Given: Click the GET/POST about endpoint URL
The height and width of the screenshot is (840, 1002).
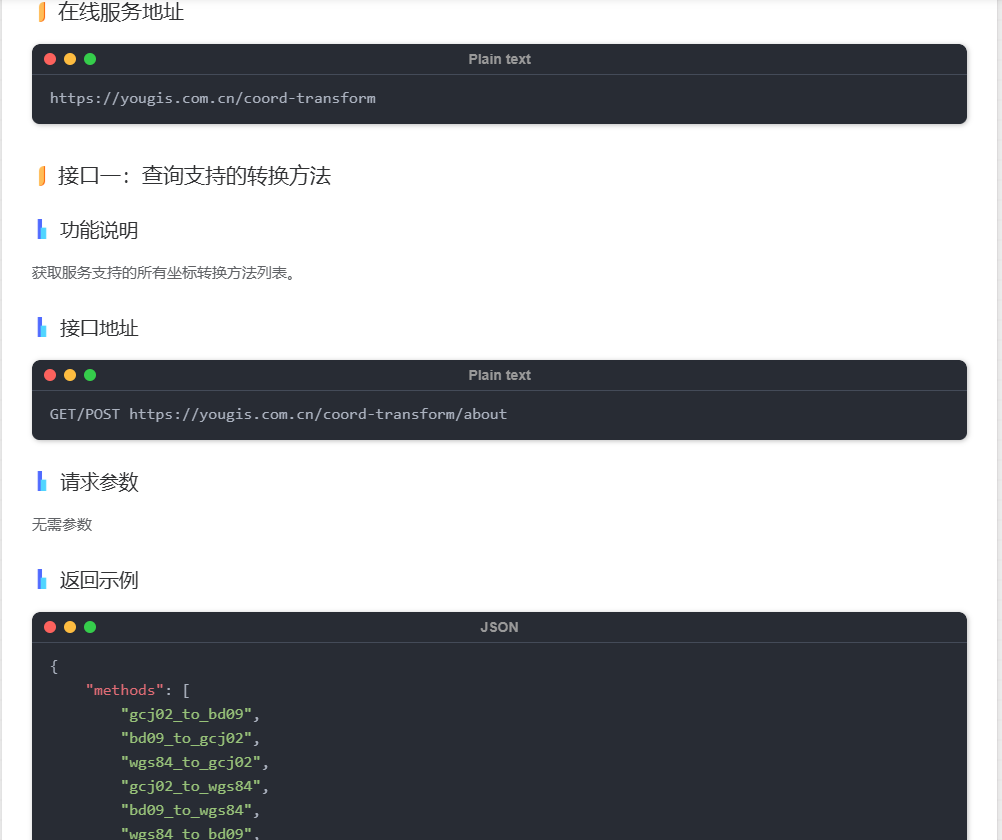Looking at the screenshot, I should coord(277,413).
